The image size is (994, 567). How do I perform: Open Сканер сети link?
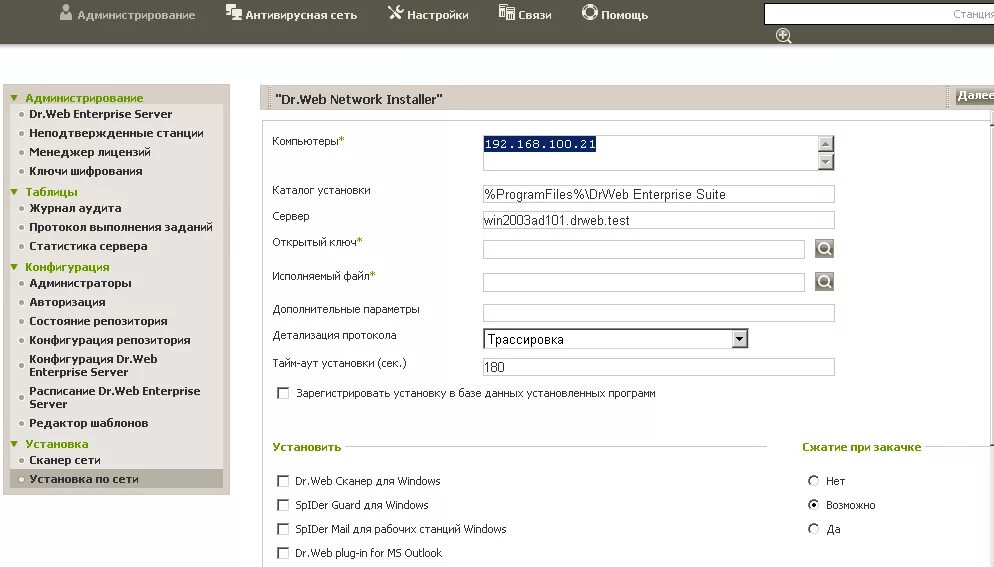65,460
